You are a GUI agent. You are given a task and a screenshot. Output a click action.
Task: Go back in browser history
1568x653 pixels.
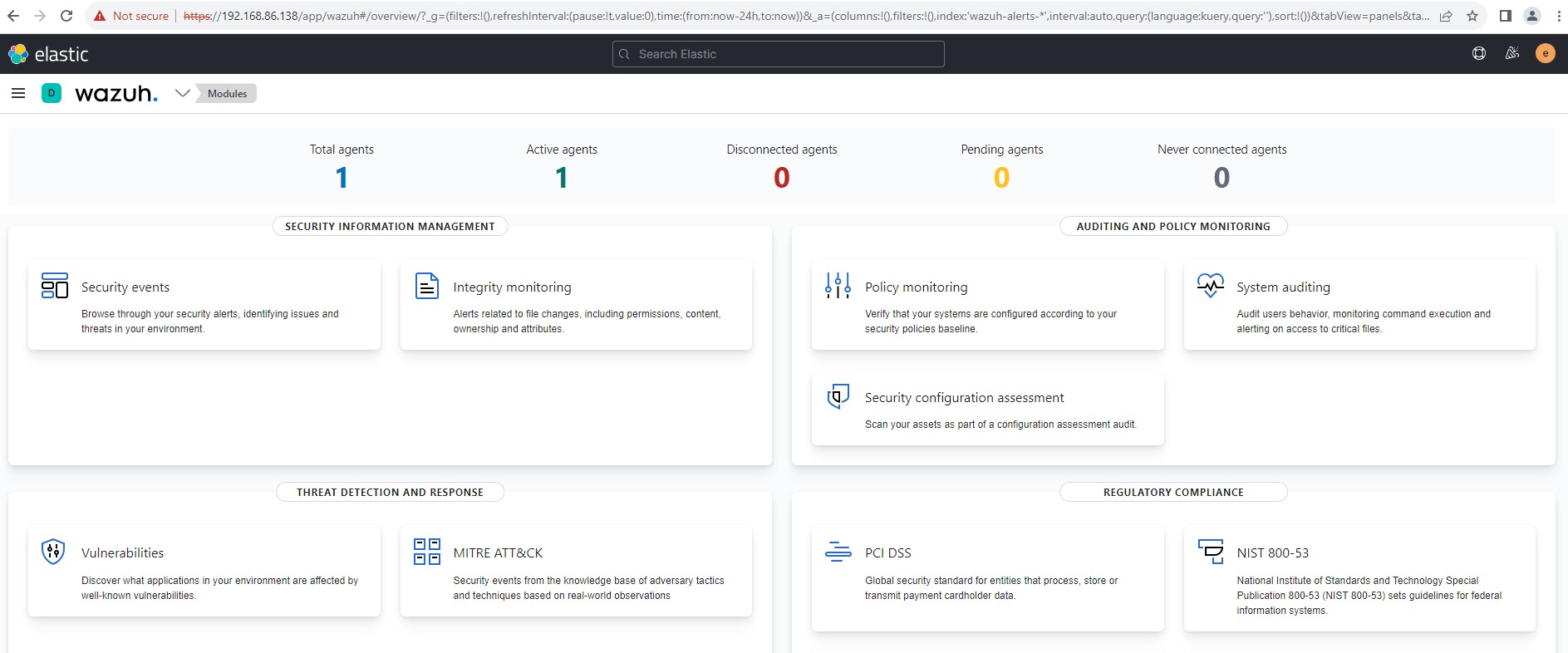point(13,16)
